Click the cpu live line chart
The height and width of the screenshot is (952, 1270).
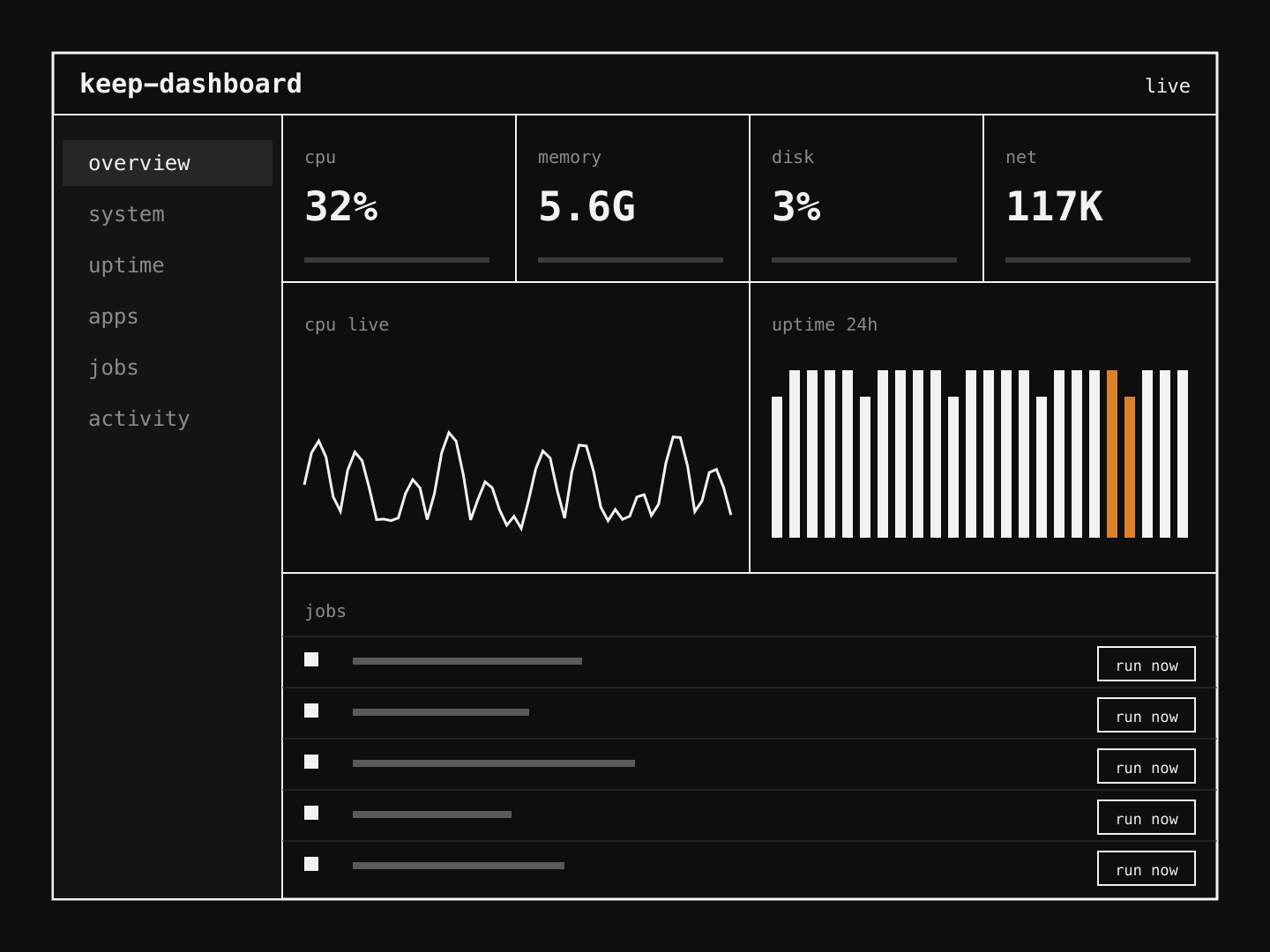pyautogui.click(x=518, y=480)
